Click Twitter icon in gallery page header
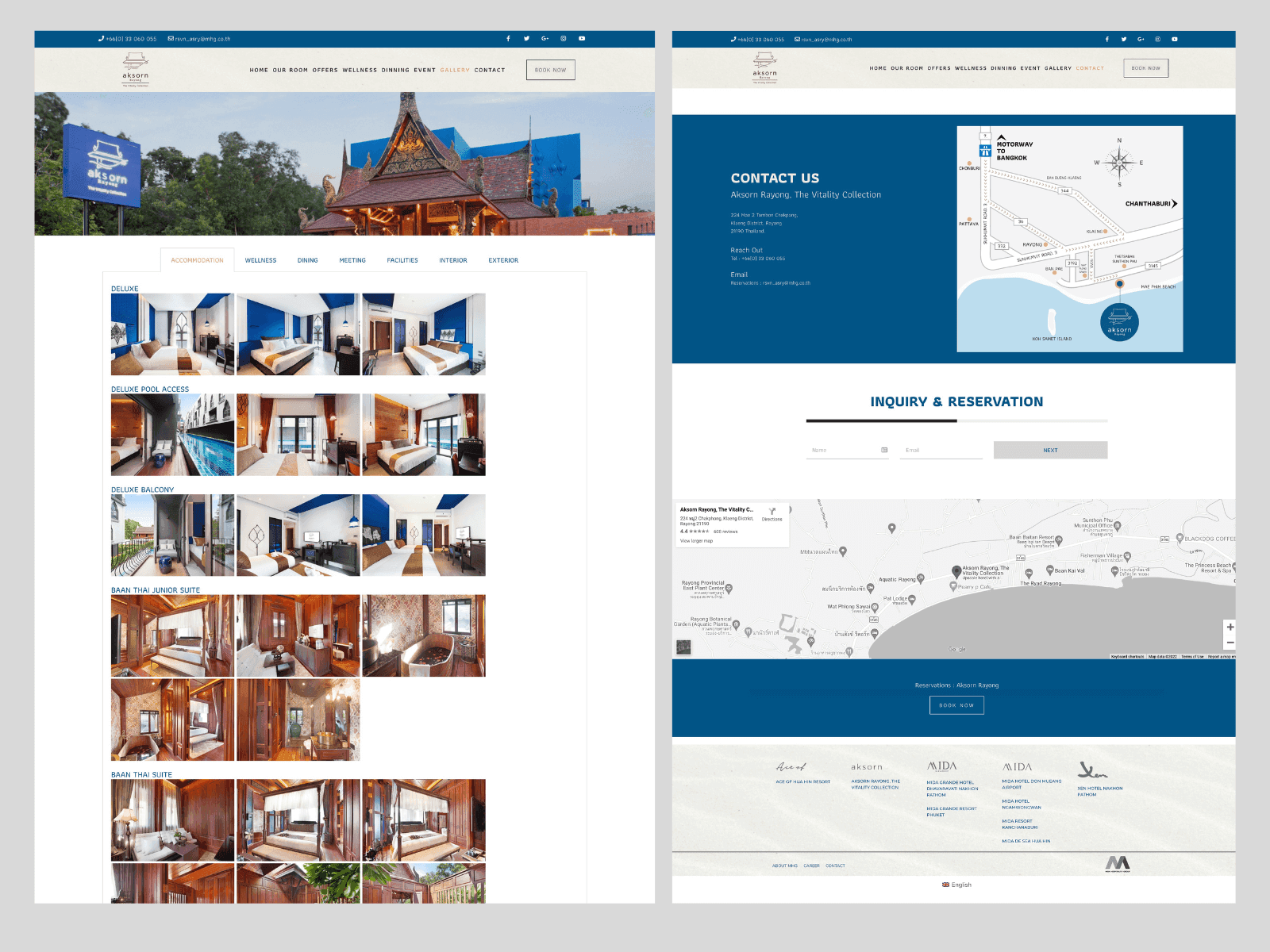The width and height of the screenshot is (1270, 952). [x=526, y=38]
